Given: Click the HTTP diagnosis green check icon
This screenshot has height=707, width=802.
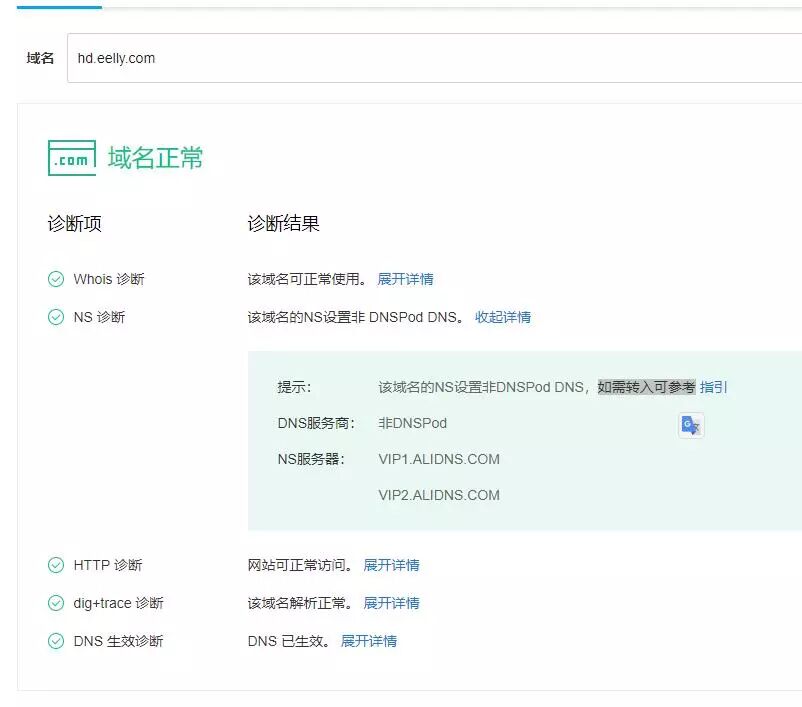Looking at the screenshot, I should 56,565.
